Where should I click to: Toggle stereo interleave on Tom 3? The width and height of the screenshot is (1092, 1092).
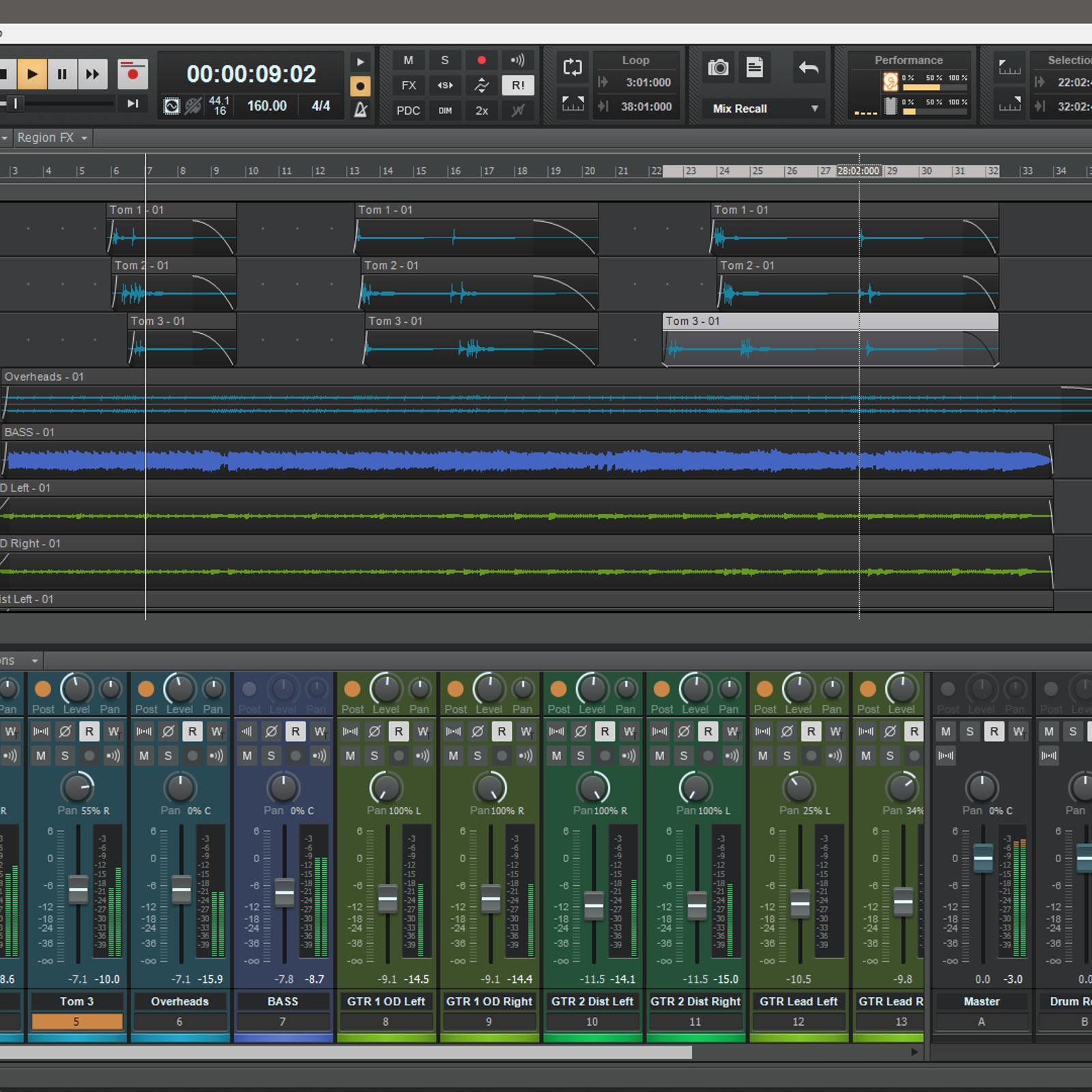41,732
